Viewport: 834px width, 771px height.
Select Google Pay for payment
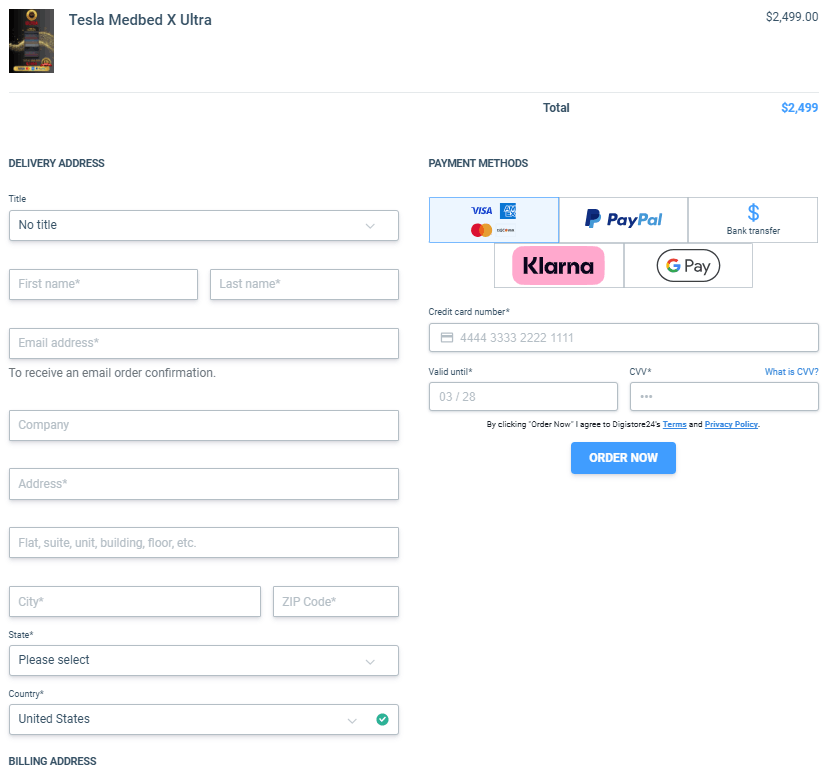tap(687, 265)
